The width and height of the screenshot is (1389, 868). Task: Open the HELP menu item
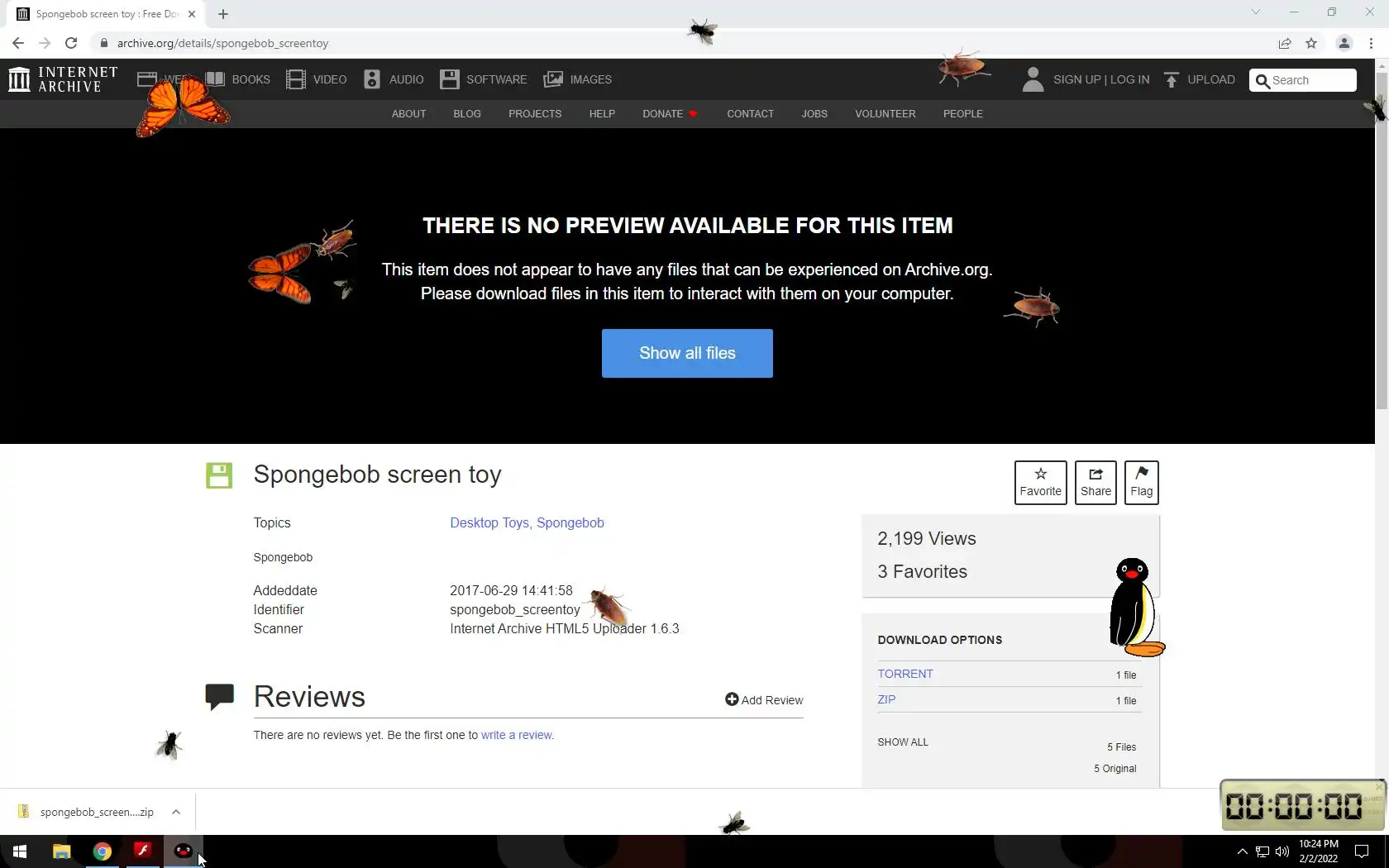pyautogui.click(x=602, y=114)
